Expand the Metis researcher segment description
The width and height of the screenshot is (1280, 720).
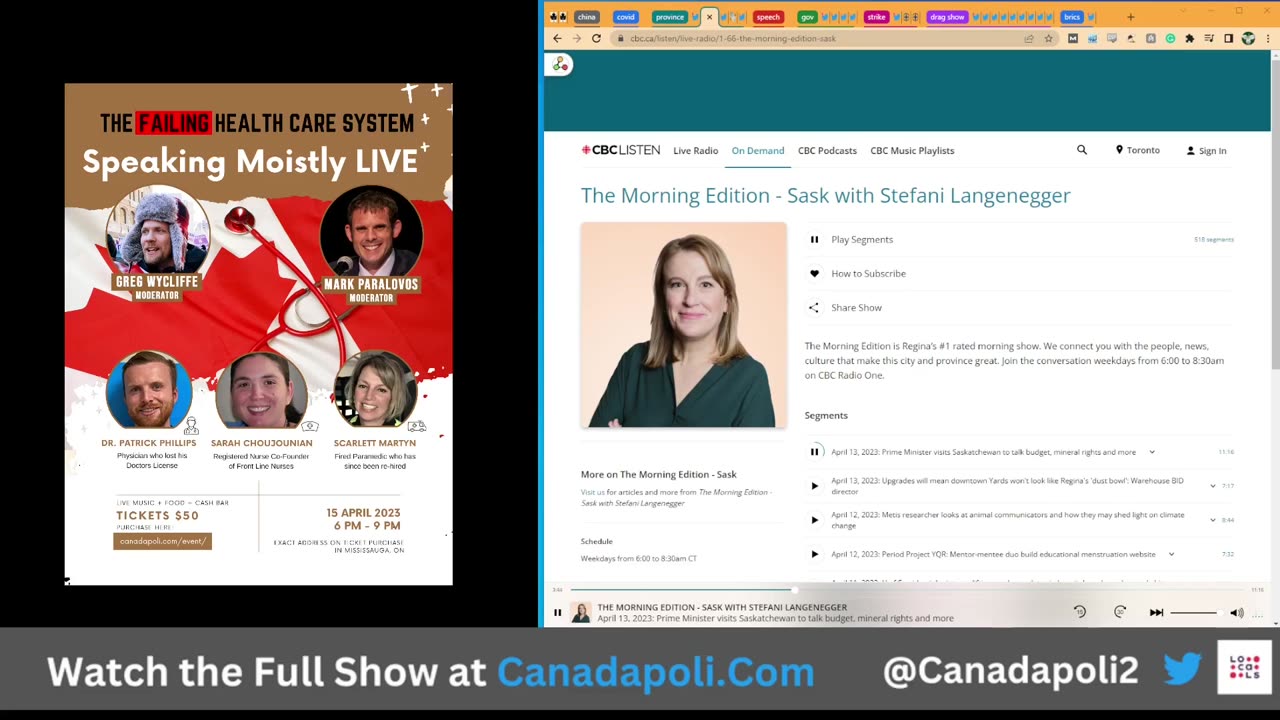pos(1213,520)
